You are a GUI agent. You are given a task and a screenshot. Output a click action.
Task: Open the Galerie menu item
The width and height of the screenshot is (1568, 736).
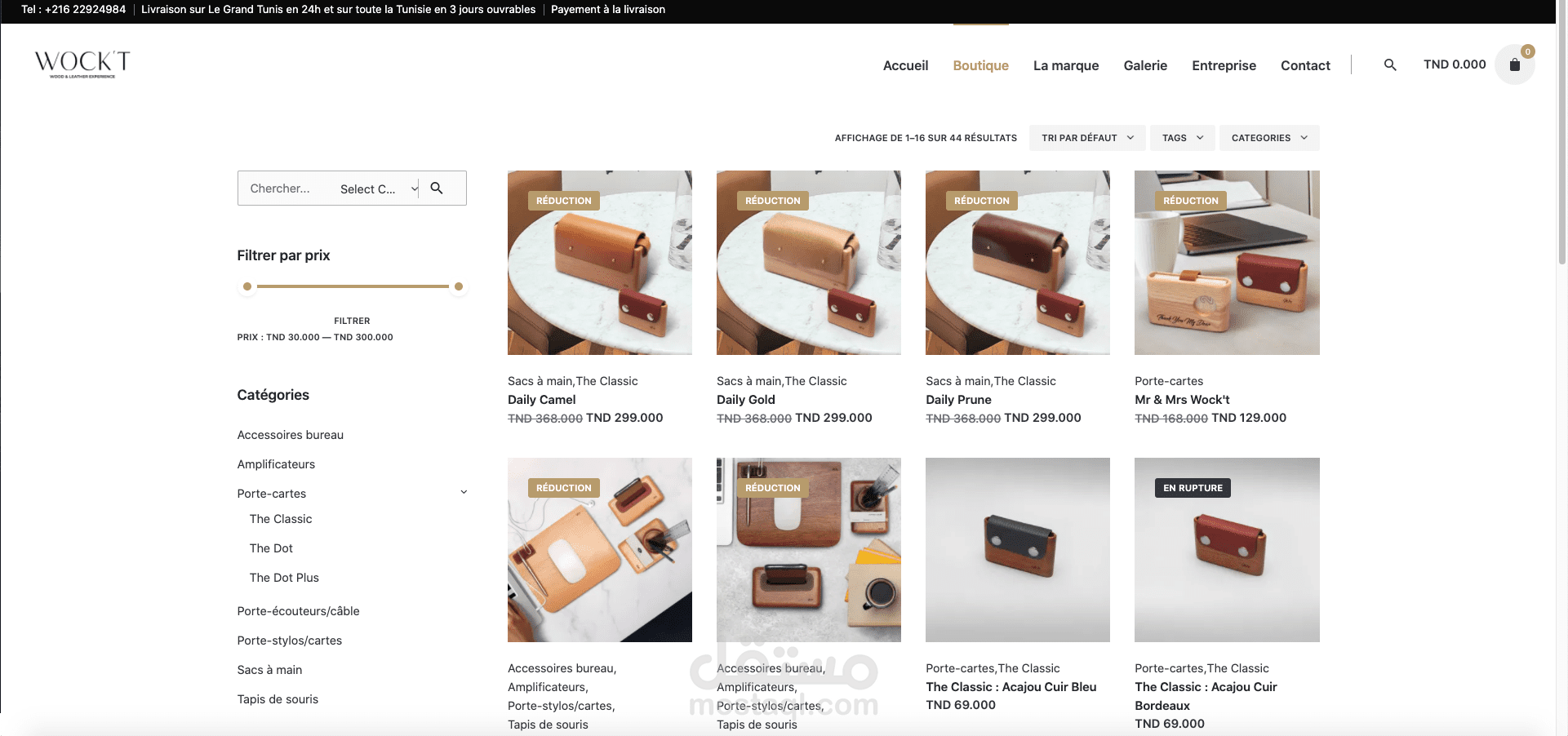point(1145,65)
